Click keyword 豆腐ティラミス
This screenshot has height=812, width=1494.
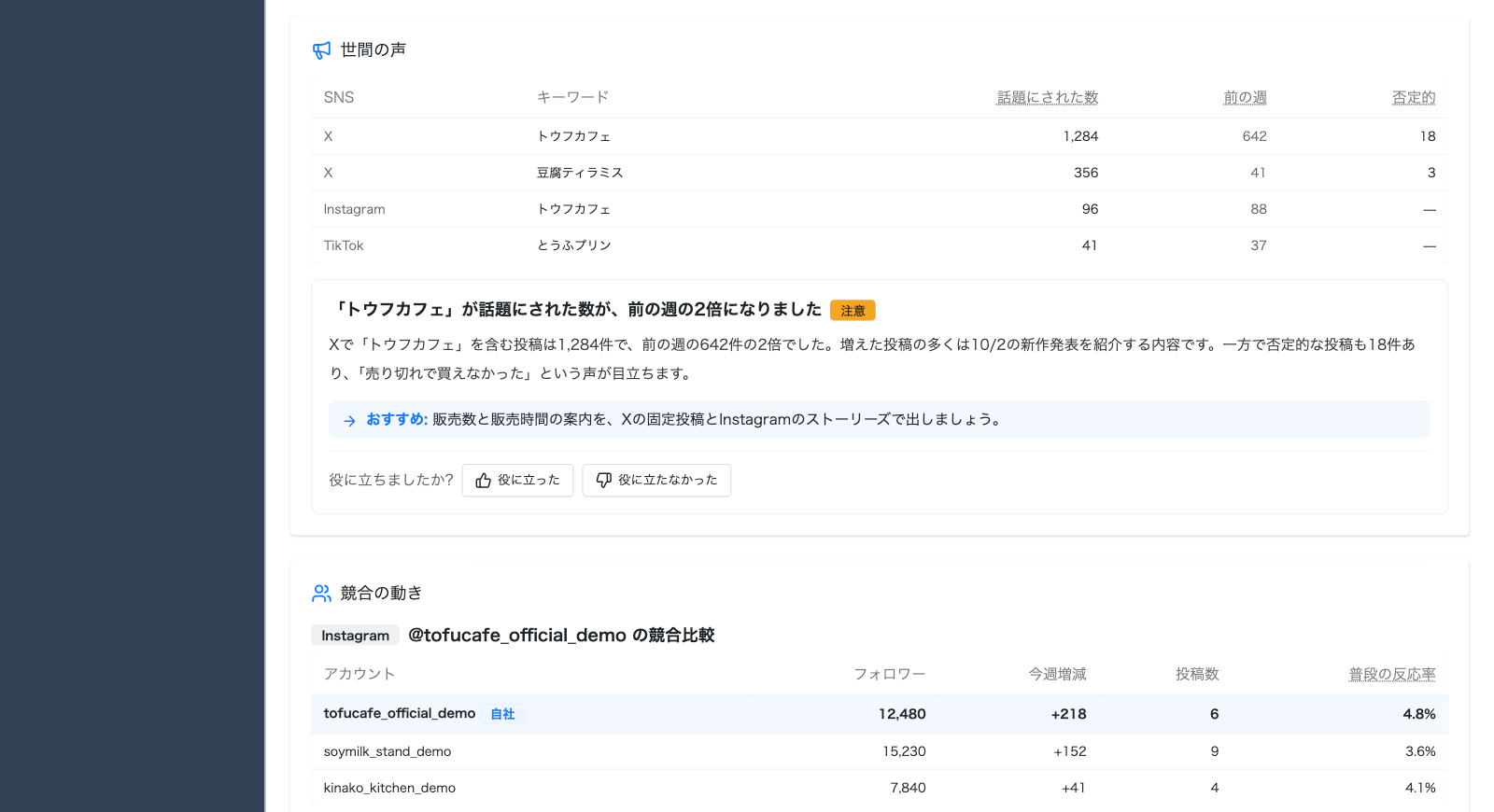click(580, 173)
